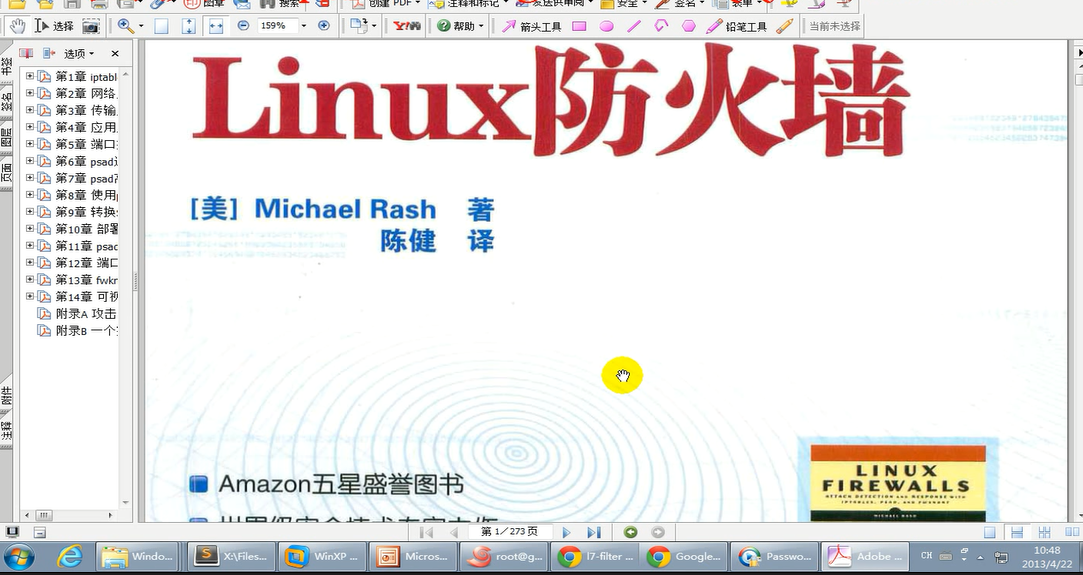Screen dimensions: 1083x575
Task: Switch to continuous page layout
Action: tap(1017, 532)
